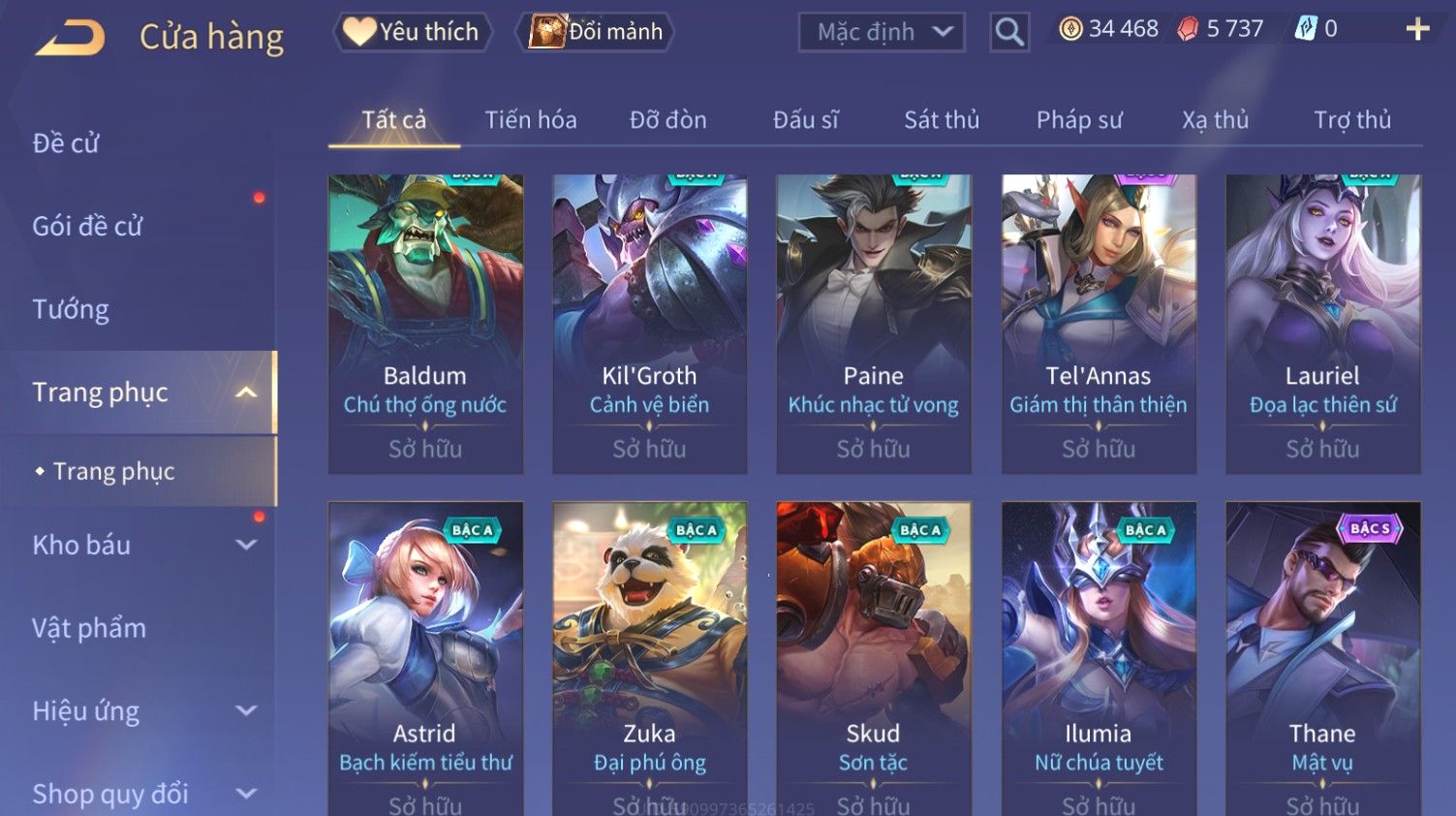Click the red ruby currency icon
1456x816 pixels.
[1188, 29]
